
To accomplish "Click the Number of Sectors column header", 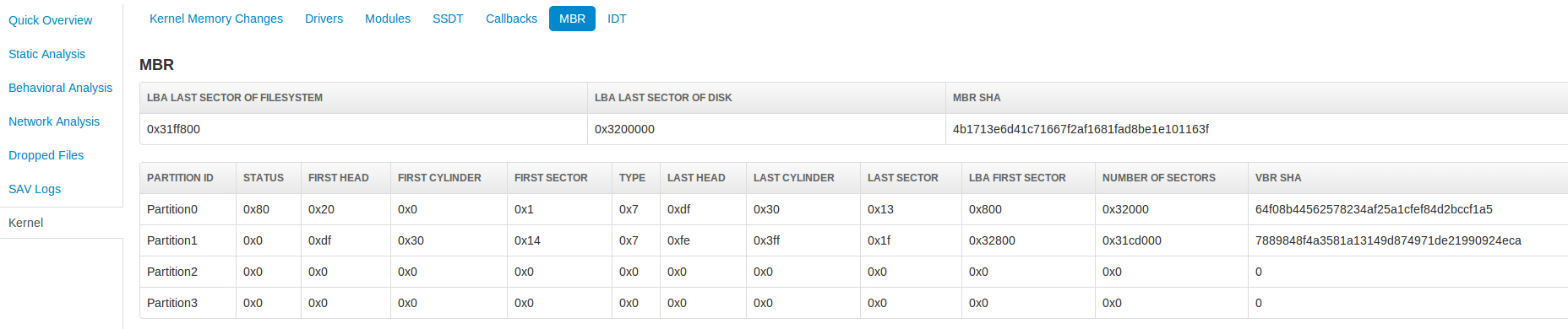I will (x=1159, y=178).
